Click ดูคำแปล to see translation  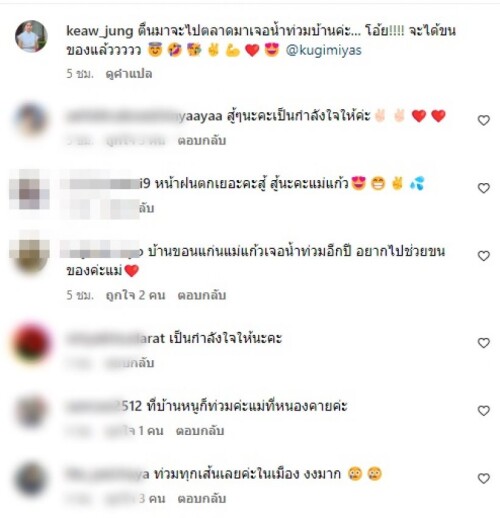point(129,74)
